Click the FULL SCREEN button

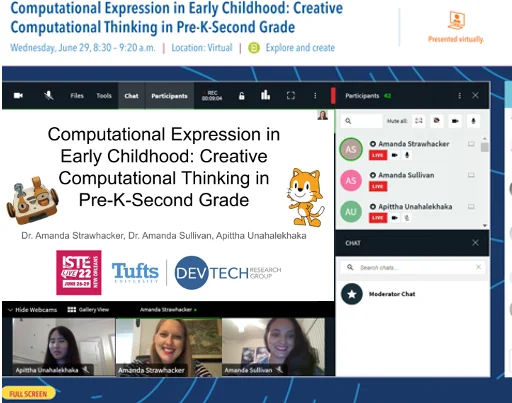[28, 394]
